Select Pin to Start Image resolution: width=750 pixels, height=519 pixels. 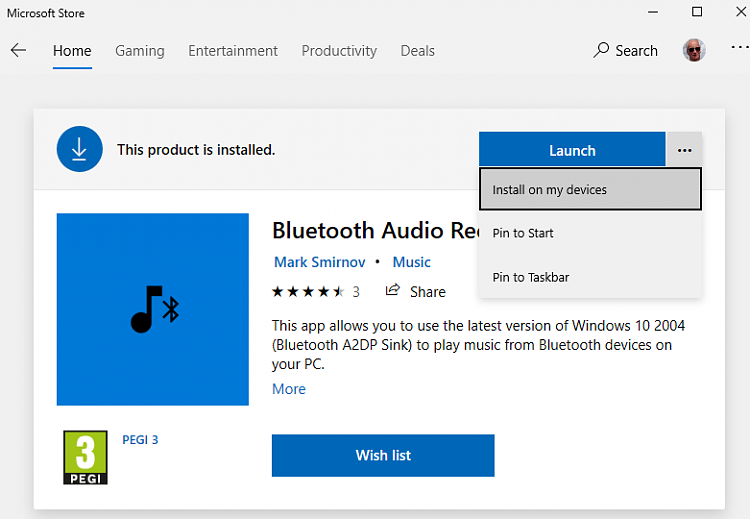(590, 233)
